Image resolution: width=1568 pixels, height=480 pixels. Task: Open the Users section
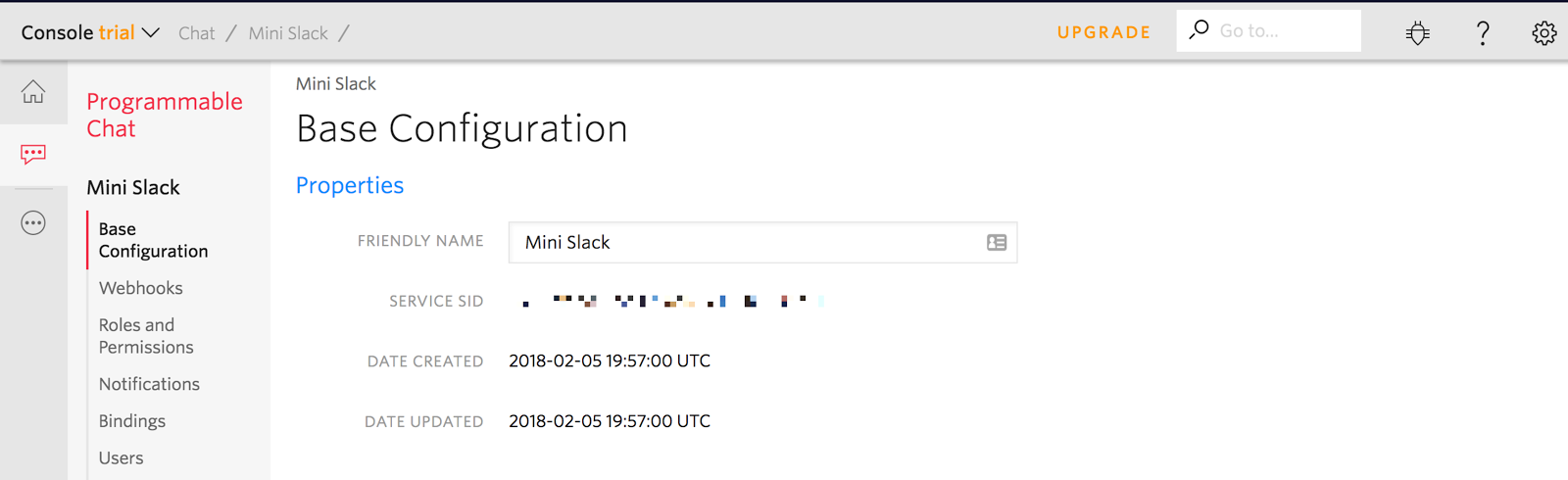(122, 457)
